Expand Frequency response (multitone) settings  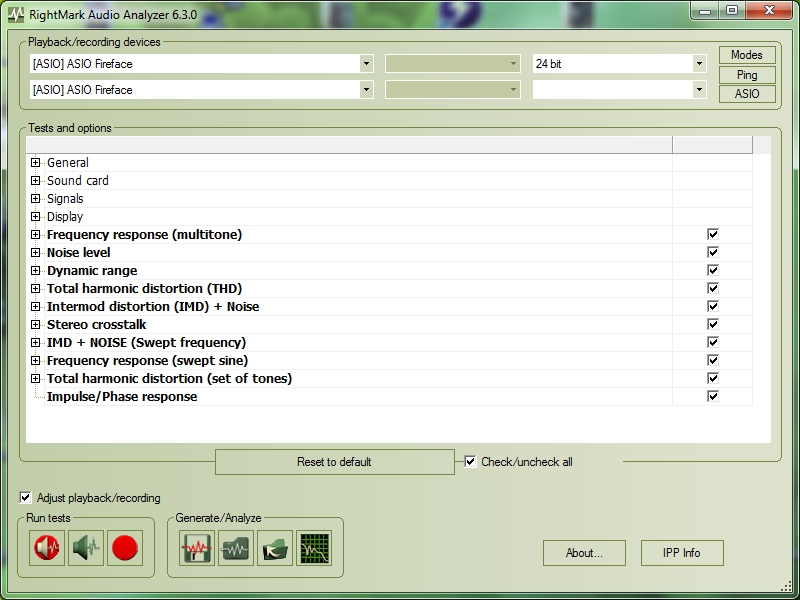point(35,234)
